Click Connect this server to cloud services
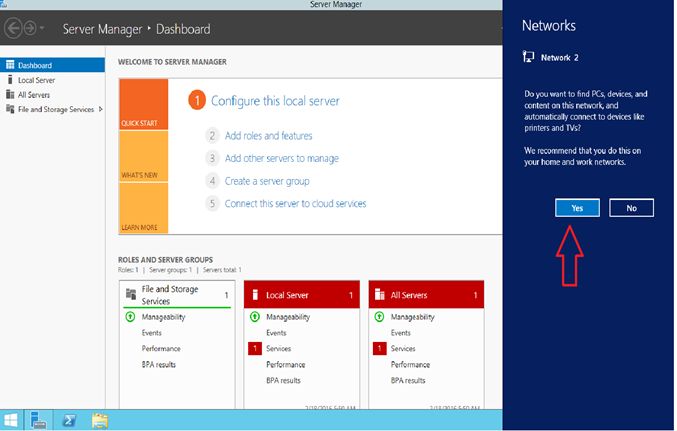Viewport: 677px width, 431px height. pos(295,203)
